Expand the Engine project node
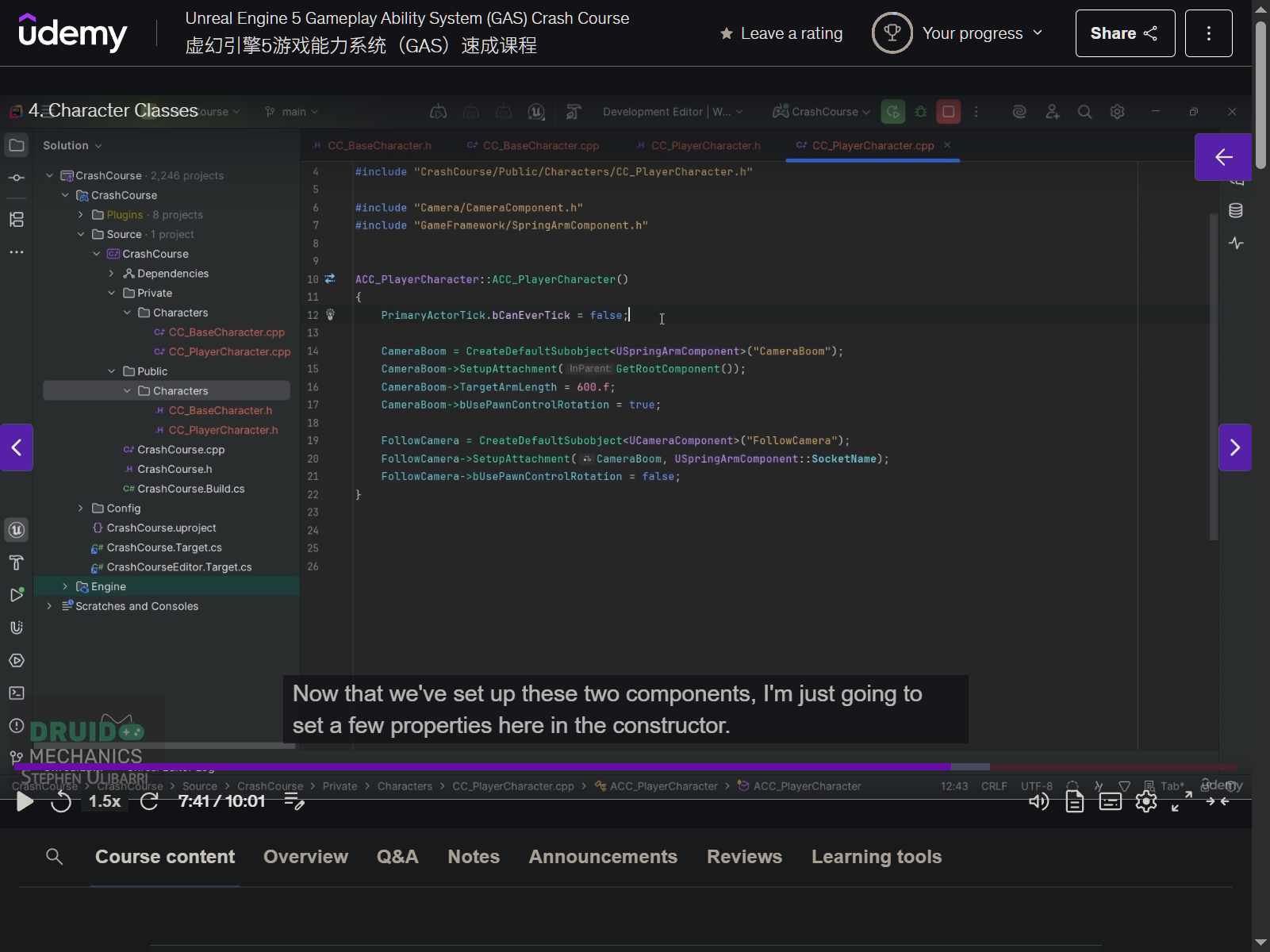Image resolution: width=1270 pixels, height=952 pixels. [x=65, y=586]
